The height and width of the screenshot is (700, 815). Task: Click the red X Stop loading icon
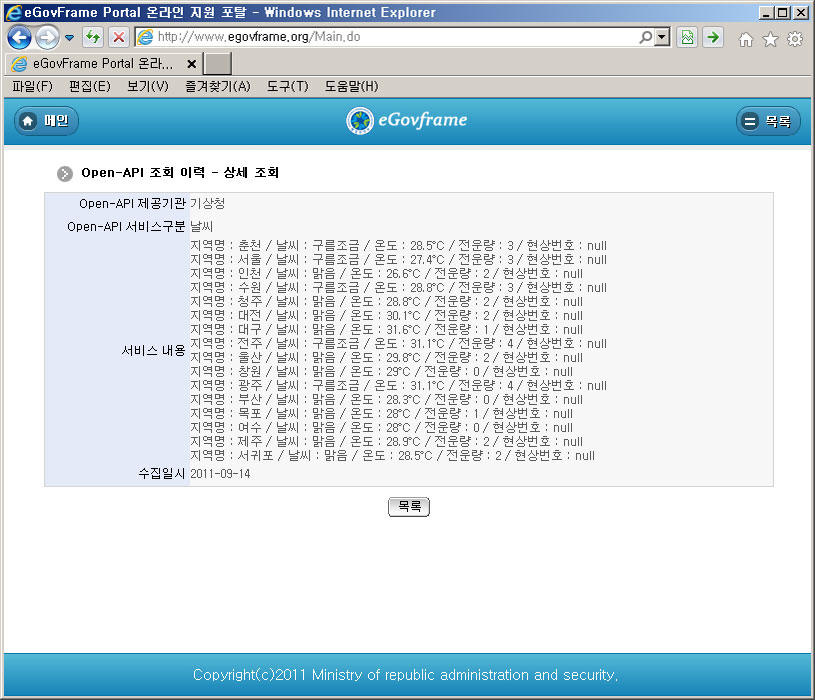coord(118,38)
